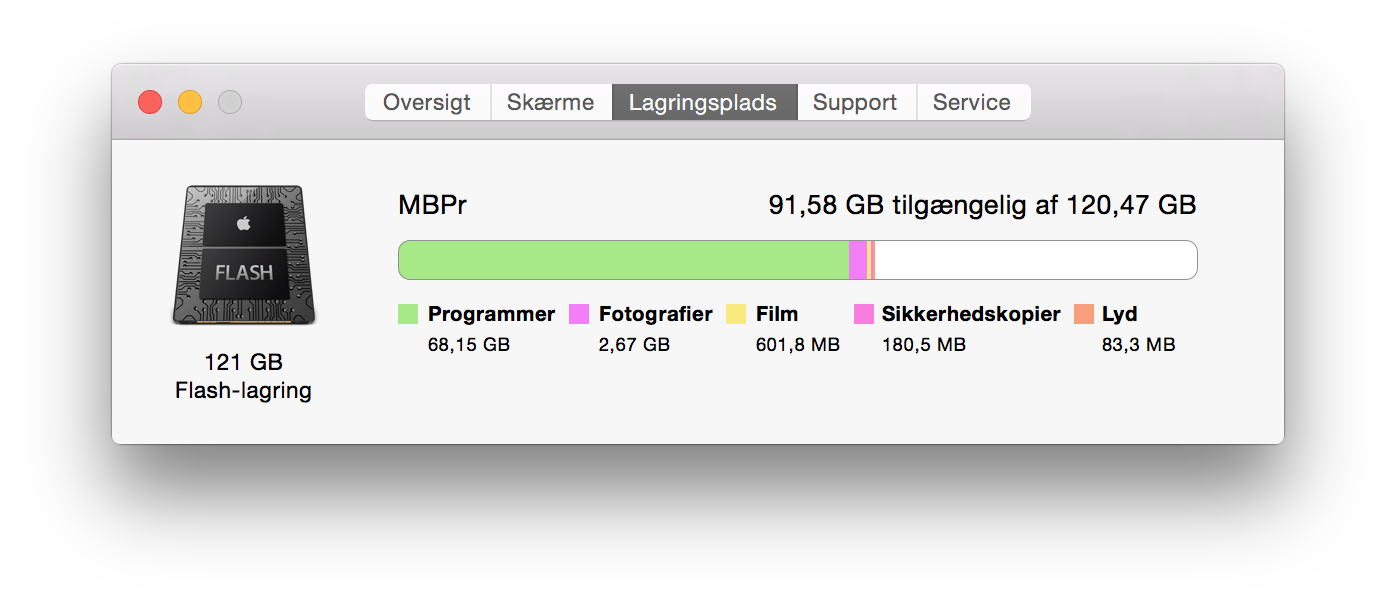Click the white free-space area of the storage bar
Image resolution: width=1396 pixels, height=604 pixels.
click(1035, 260)
